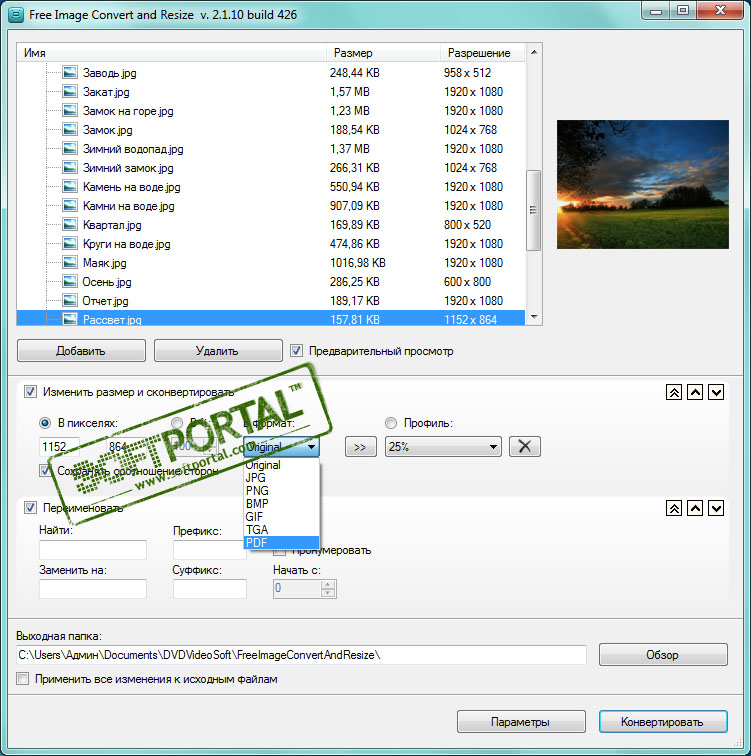
Task: Click the >> apply profile button
Action: click(360, 446)
